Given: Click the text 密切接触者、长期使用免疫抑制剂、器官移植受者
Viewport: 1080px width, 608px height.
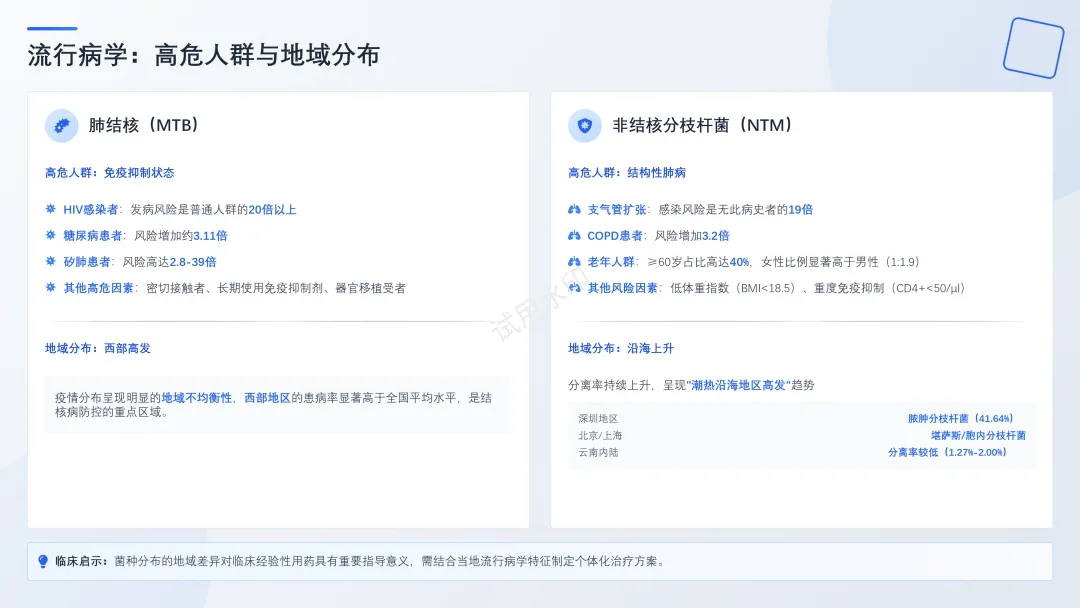Looking at the screenshot, I should (x=276, y=288).
